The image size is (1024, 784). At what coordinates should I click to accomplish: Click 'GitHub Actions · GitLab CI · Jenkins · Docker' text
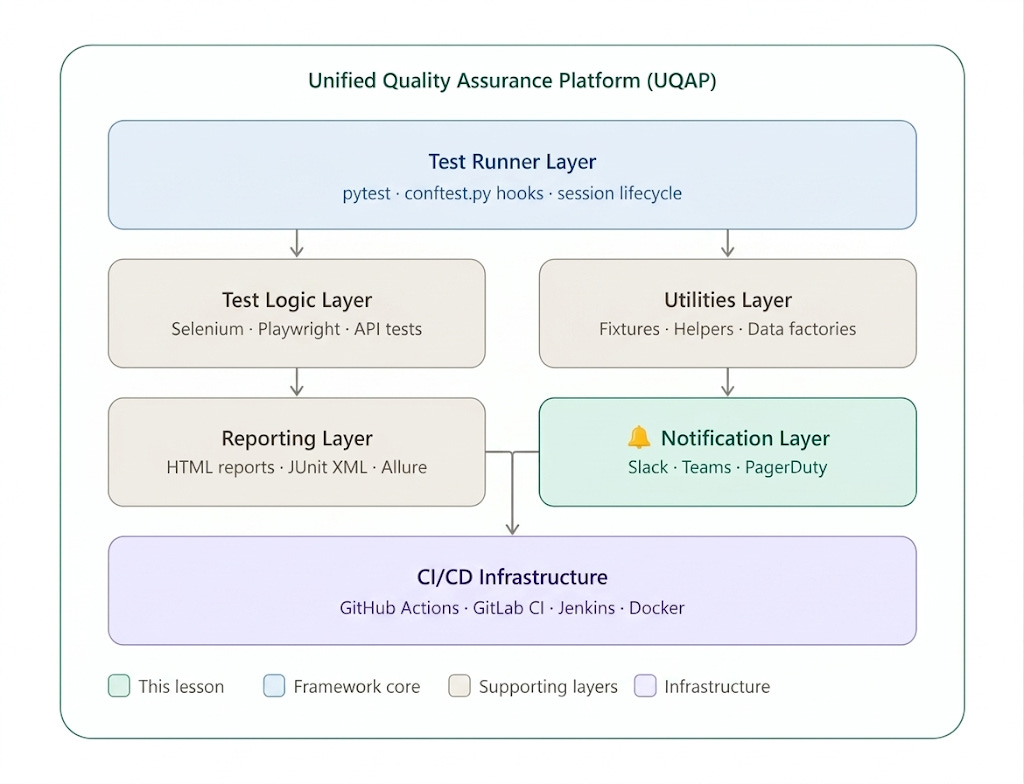click(512, 608)
